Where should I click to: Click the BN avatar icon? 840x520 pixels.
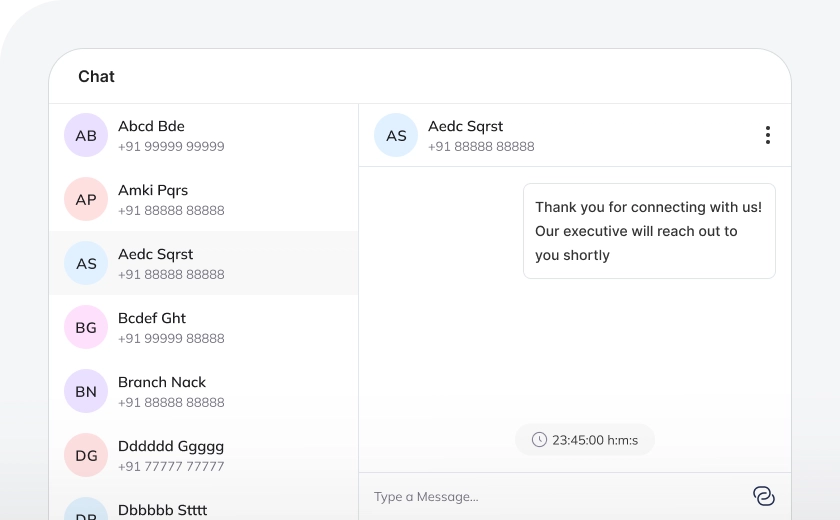click(x=86, y=391)
